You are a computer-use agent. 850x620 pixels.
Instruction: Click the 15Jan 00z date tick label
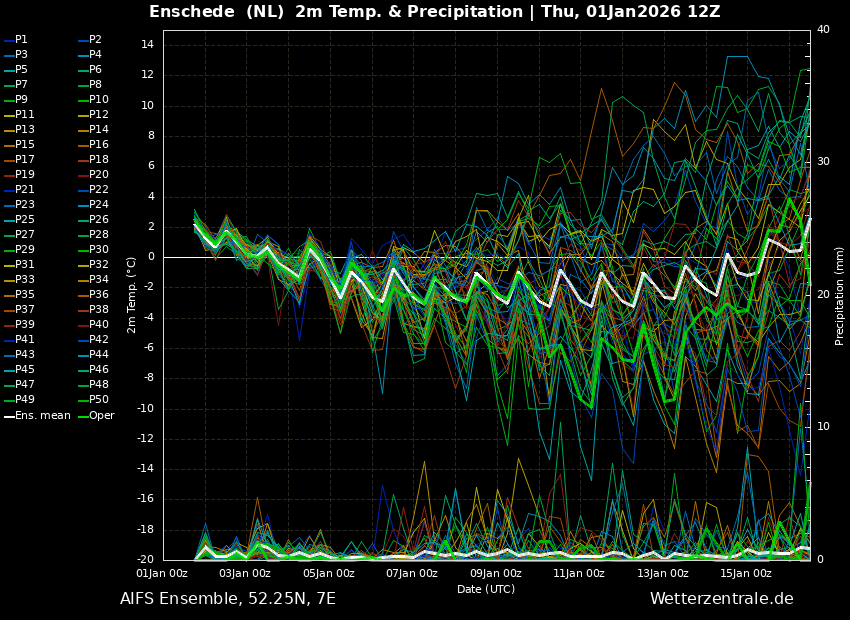745,573
